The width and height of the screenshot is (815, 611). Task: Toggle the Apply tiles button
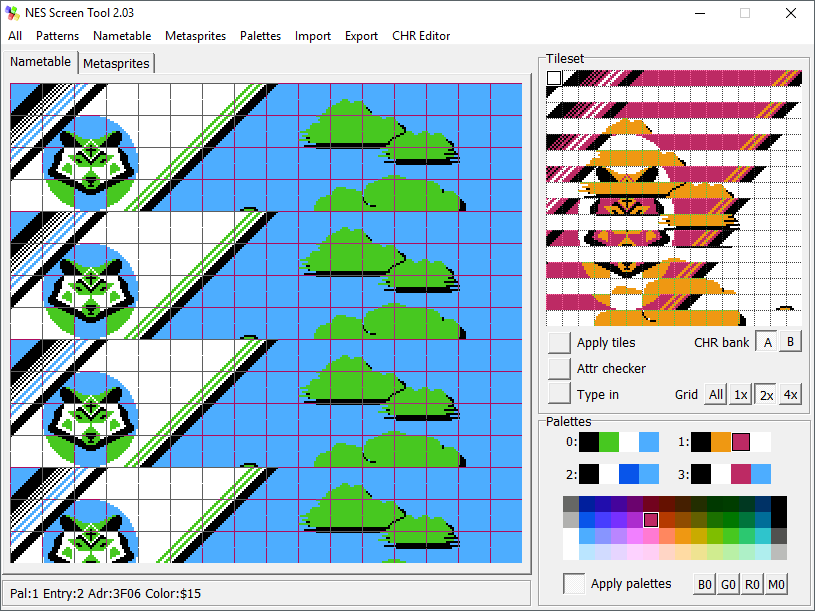560,342
